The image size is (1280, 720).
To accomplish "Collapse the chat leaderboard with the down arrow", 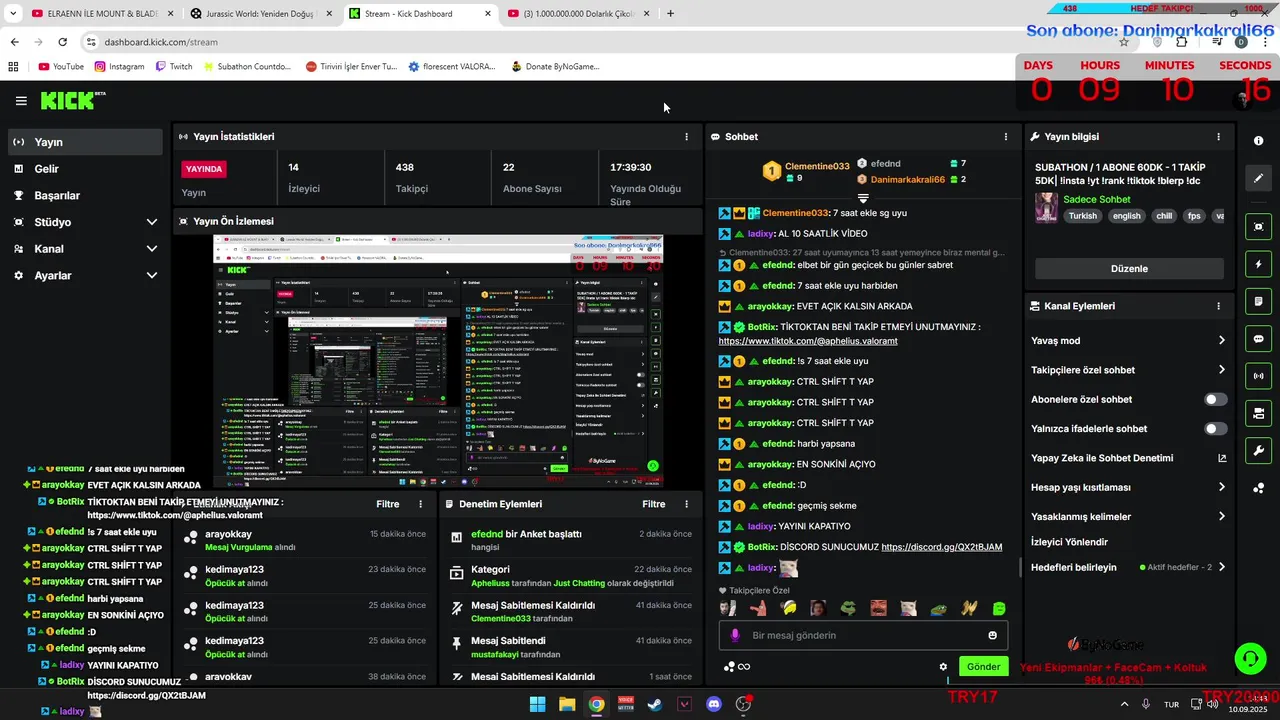I will click(x=863, y=199).
